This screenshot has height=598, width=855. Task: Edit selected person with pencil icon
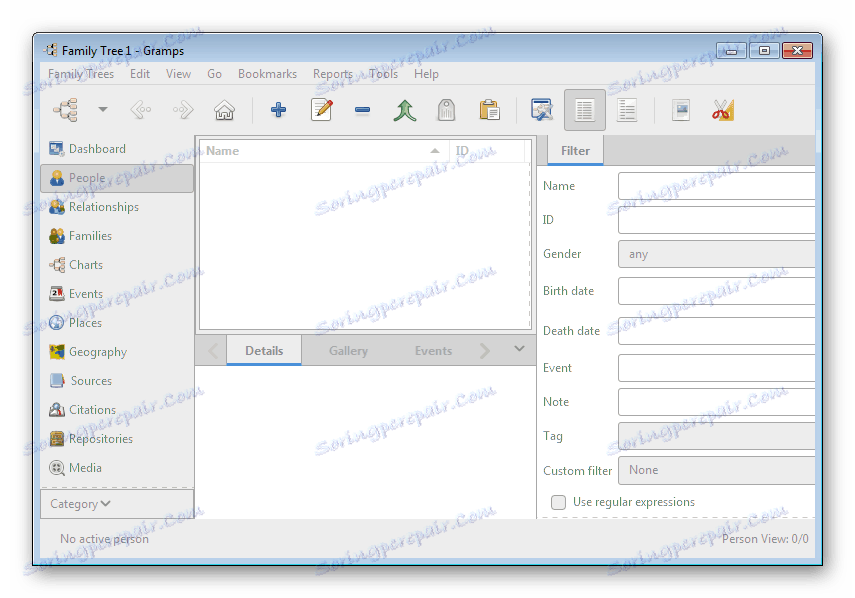click(x=321, y=110)
